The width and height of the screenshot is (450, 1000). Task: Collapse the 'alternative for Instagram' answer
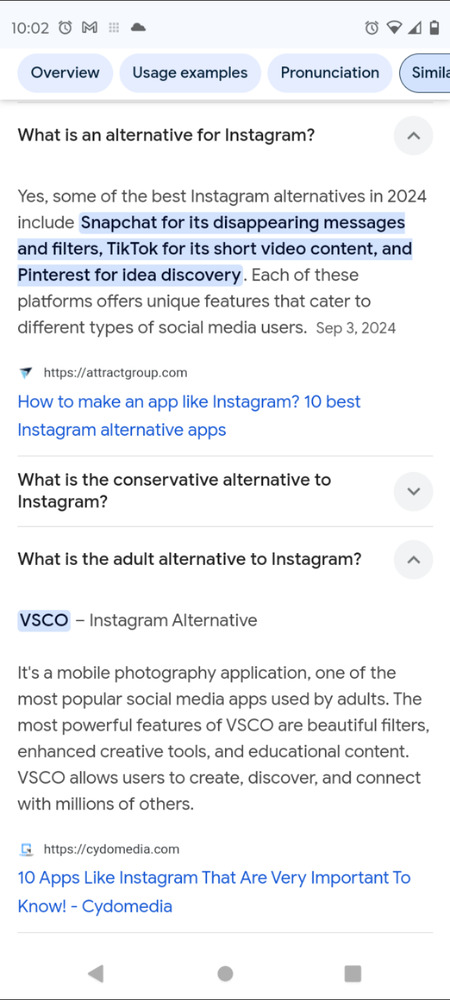tap(413, 135)
